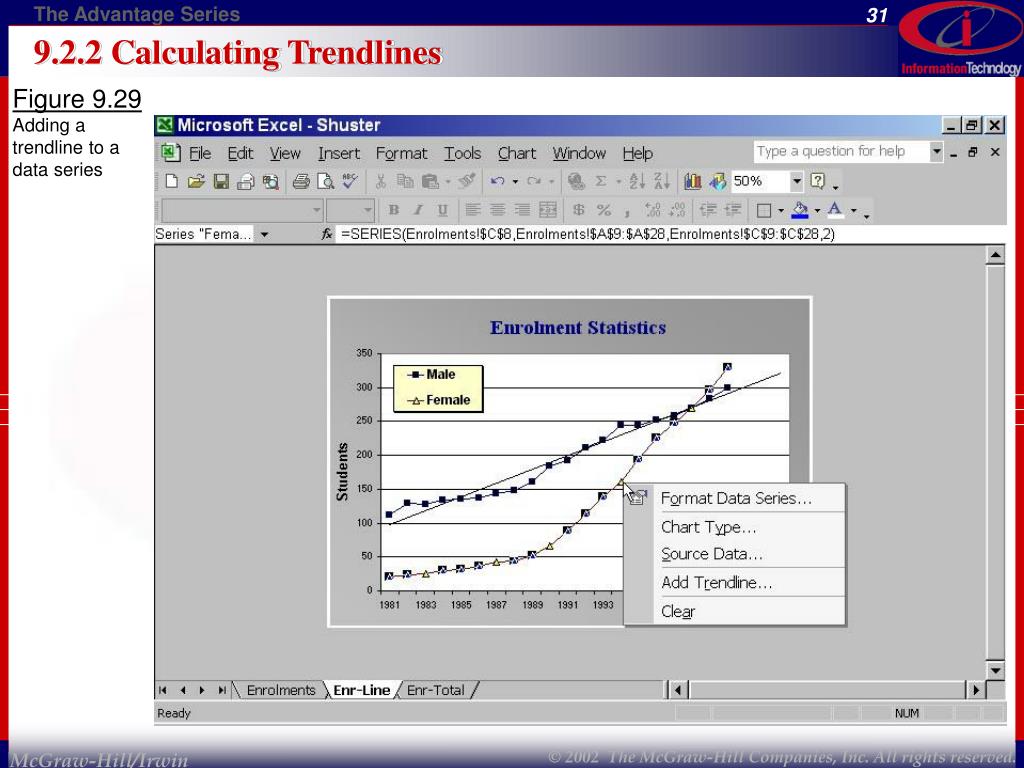Image resolution: width=1024 pixels, height=768 pixels.
Task: Click the Decrease Decimal icon
Action: tap(677, 210)
